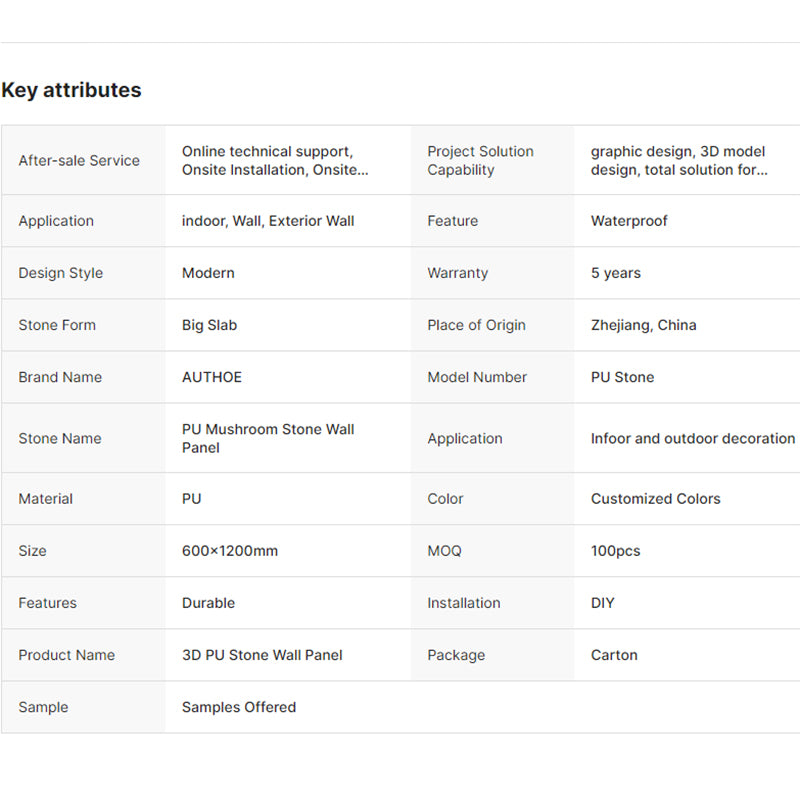Image resolution: width=800 pixels, height=800 pixels.
Task: Click the AUTHOE brand name value
Action: 212,377
